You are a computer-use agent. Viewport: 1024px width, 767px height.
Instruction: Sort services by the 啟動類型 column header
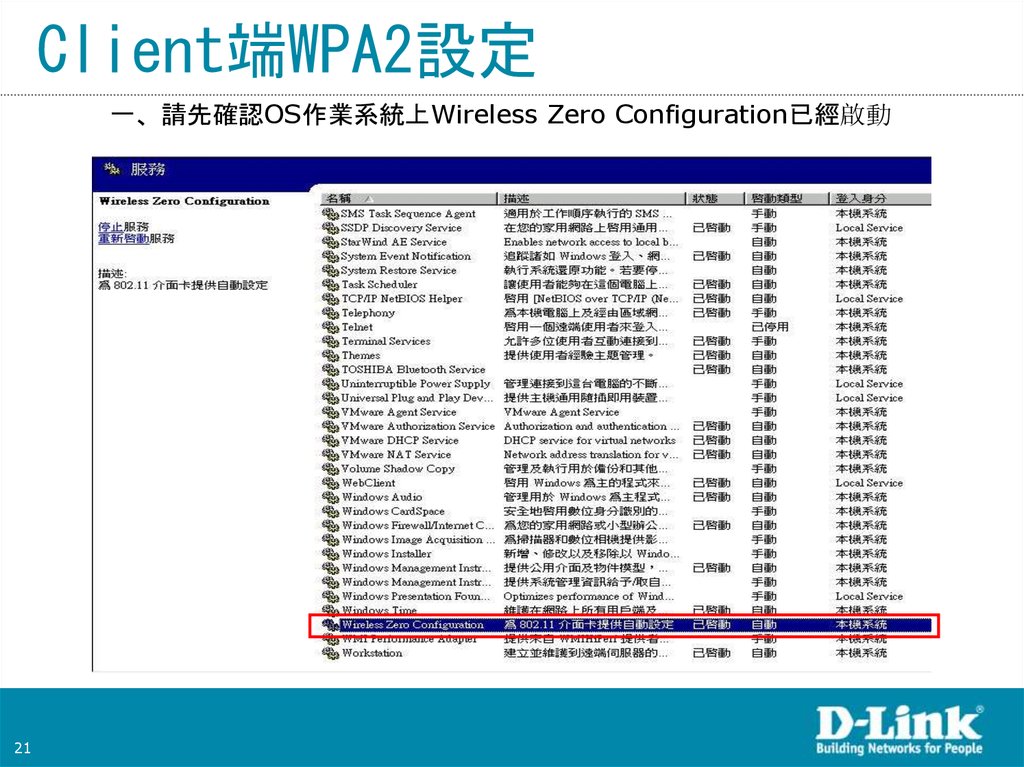[x=786, y=198]
